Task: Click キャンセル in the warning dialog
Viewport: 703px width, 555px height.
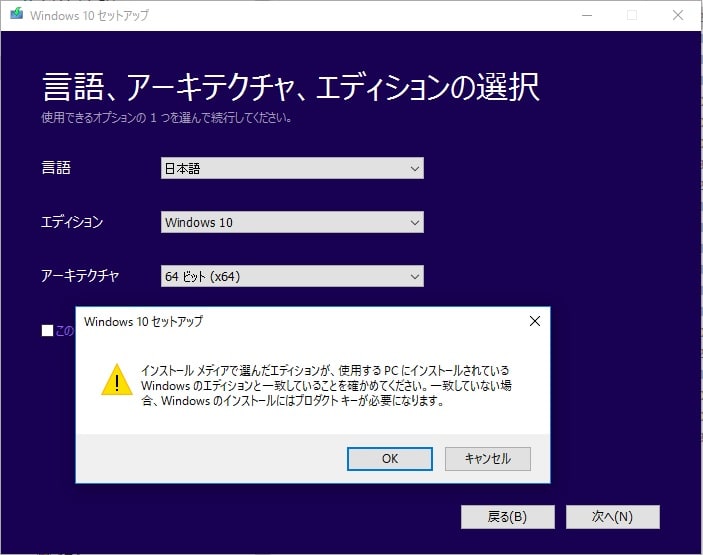Action: click(x=488, y=459)
